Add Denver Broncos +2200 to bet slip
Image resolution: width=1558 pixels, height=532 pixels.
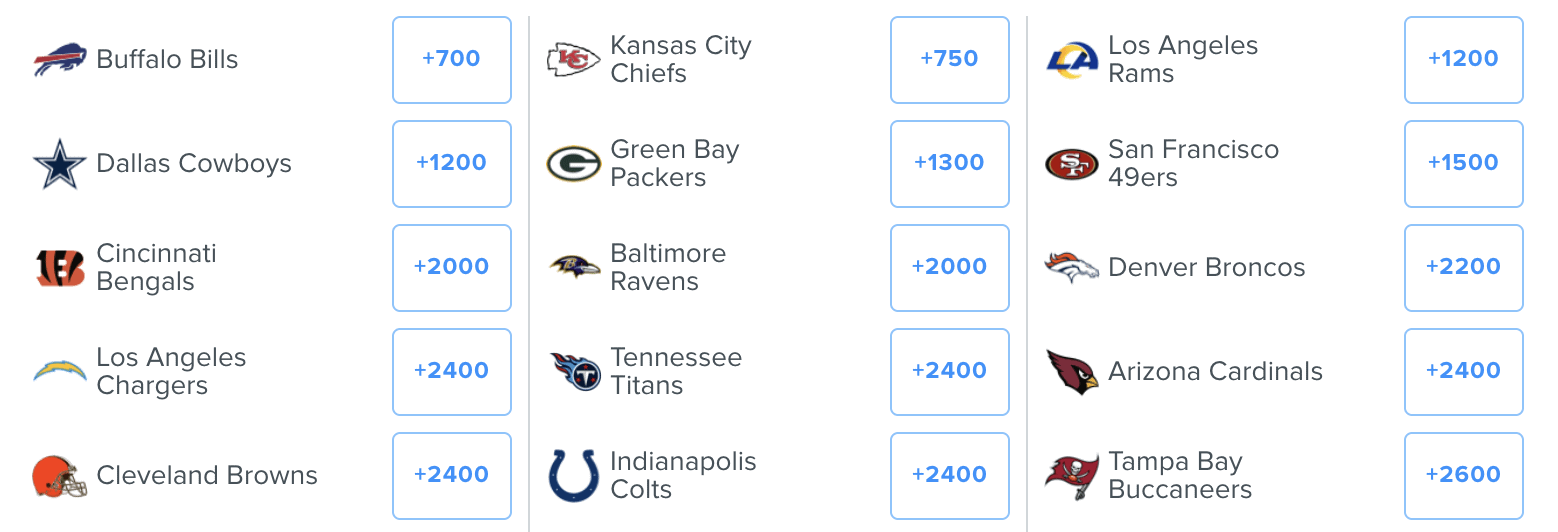[x=1464, y=268]
